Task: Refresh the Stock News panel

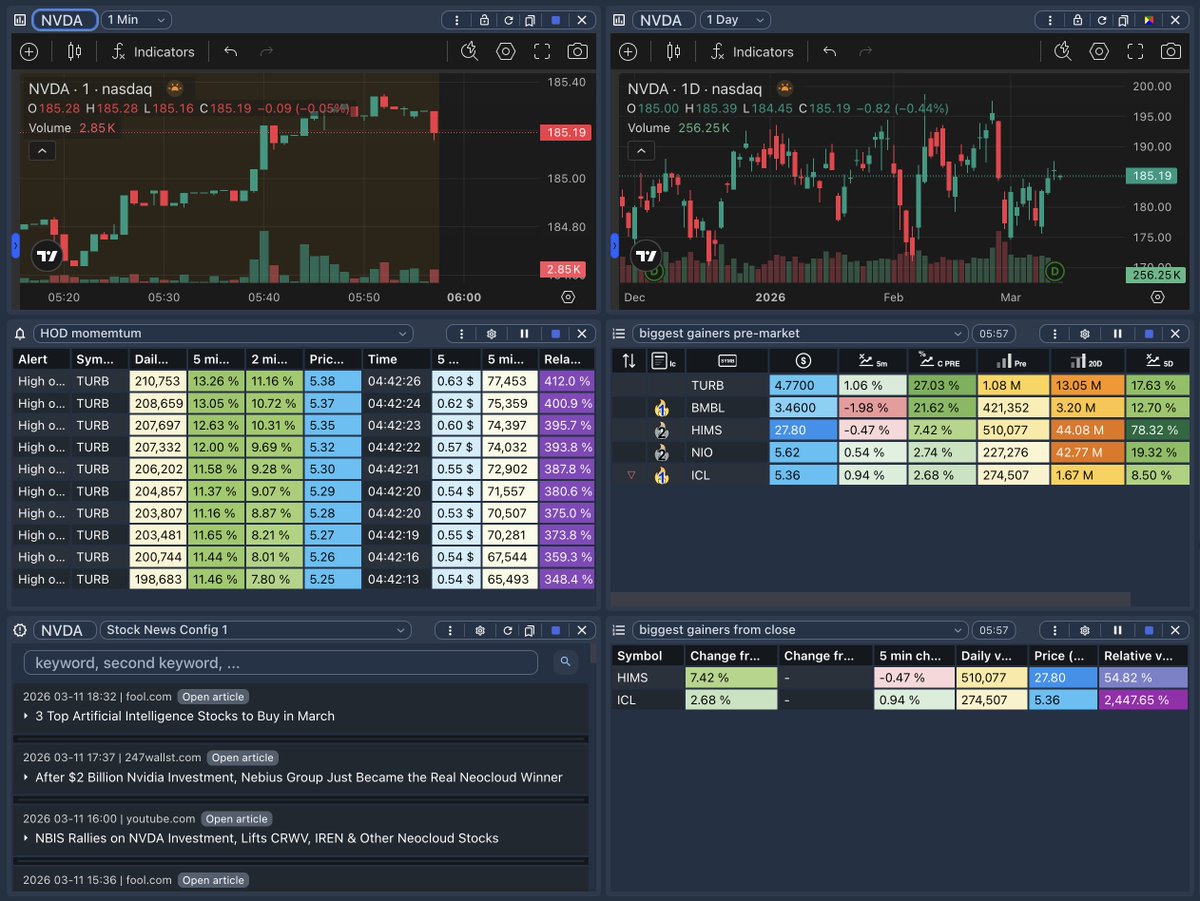Action: [x=508, y=630]
